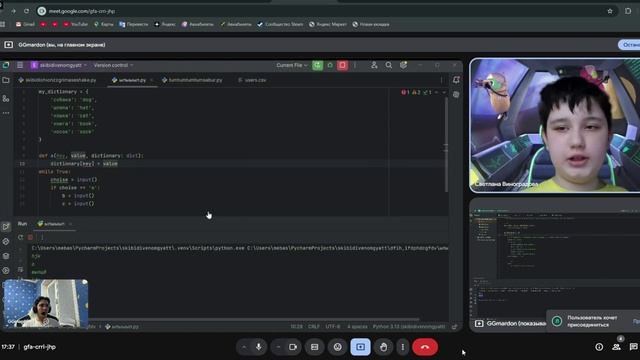Select the Run panel label
The height and width of the screenshot is (360, 640).
click(22, 224)
